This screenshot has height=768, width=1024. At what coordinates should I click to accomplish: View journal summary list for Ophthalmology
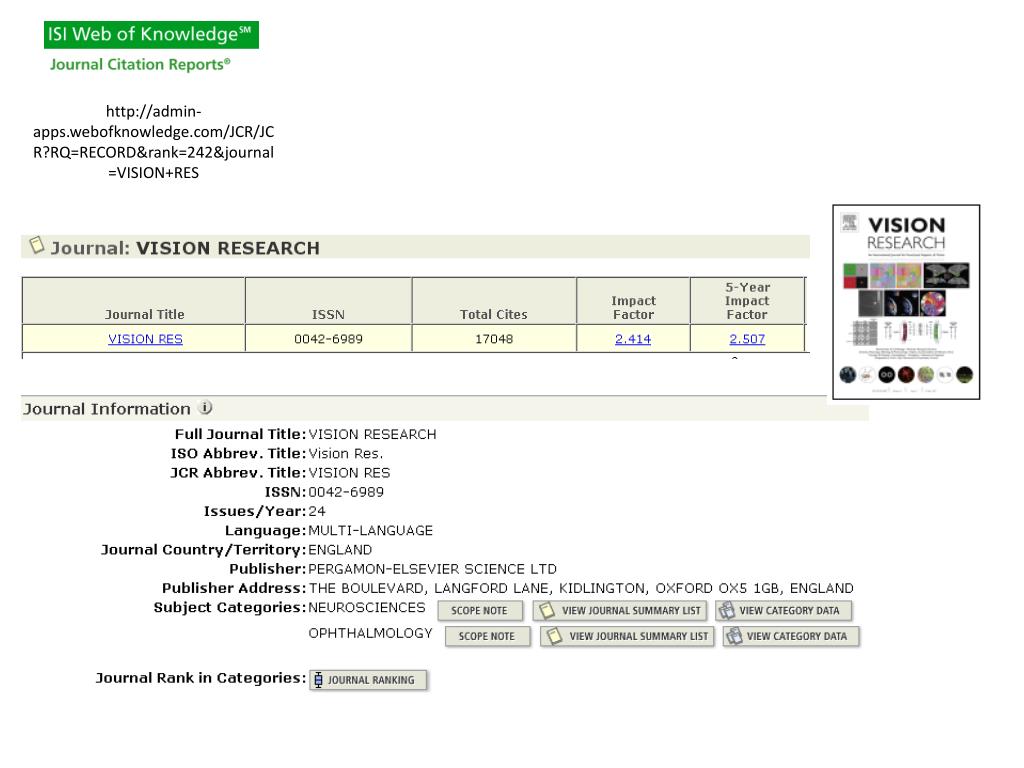pyautogui.click(x=628, y=636)
